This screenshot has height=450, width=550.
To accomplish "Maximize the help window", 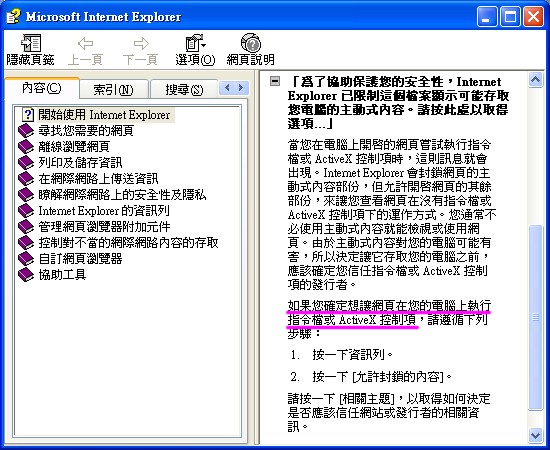I will click(510, 16).
